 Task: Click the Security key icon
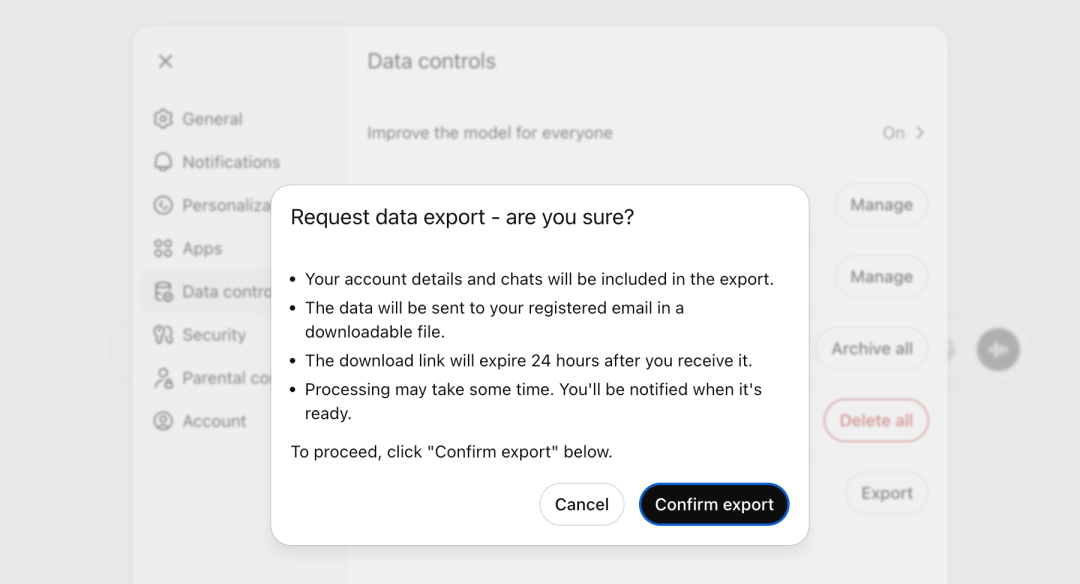click(163, 335)
